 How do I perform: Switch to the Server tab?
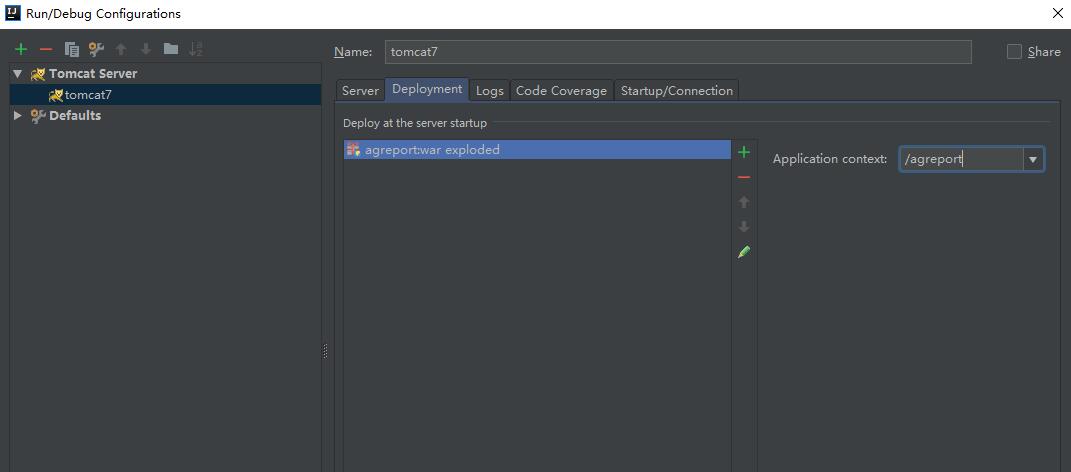point(360,91)
